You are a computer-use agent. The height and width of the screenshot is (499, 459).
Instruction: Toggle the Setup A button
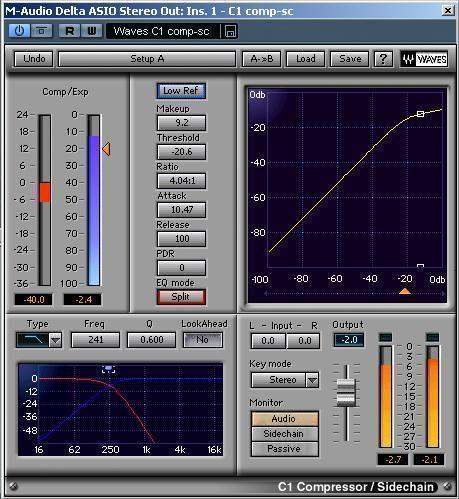147,59
